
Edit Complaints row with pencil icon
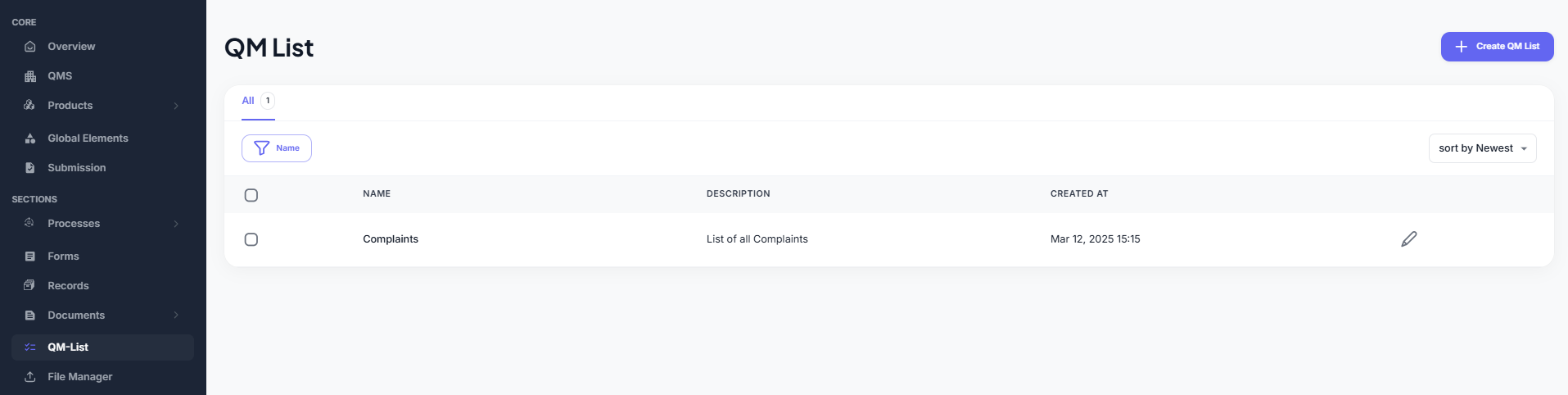tap(1408, 239)
